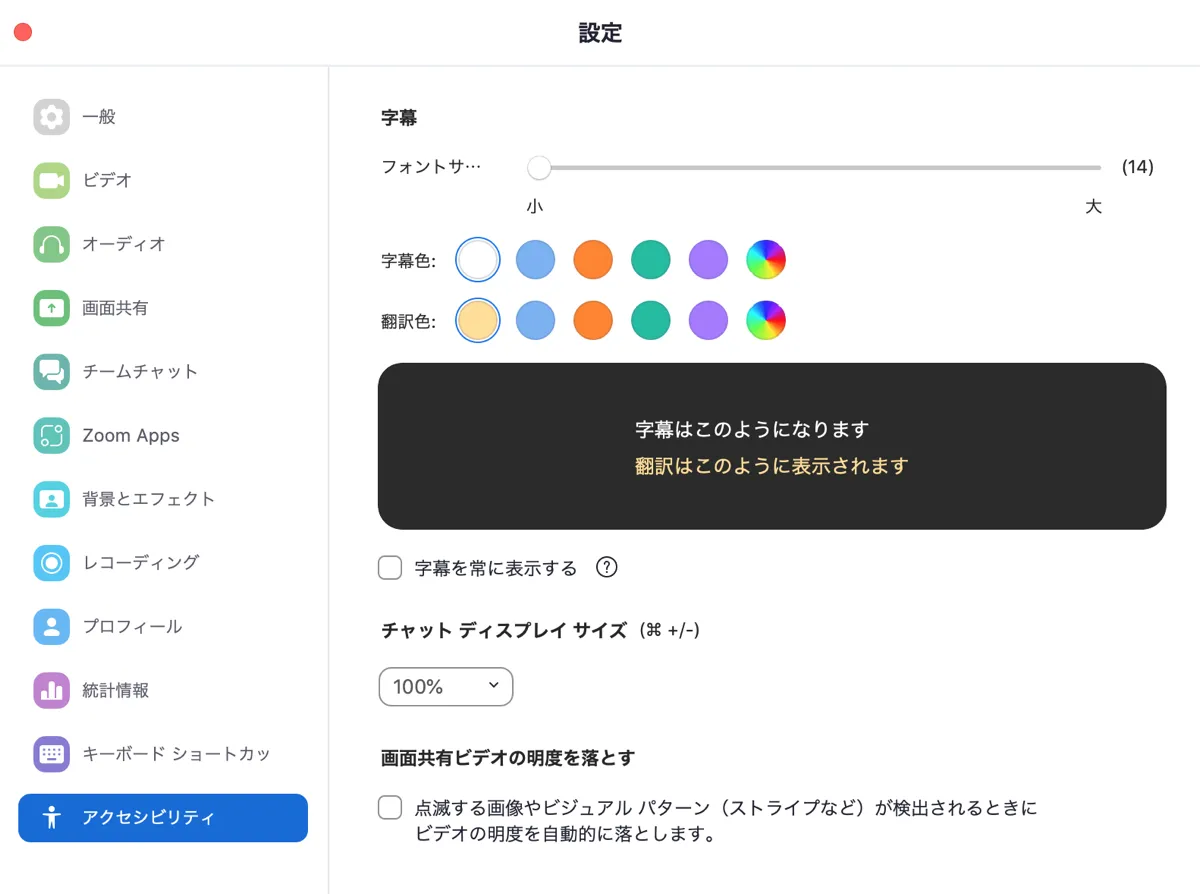Click the Statistics (統計情報) bar chart icon
Image resolution: width=1200 pixels, height=894 pixels.
click(51, 690)
